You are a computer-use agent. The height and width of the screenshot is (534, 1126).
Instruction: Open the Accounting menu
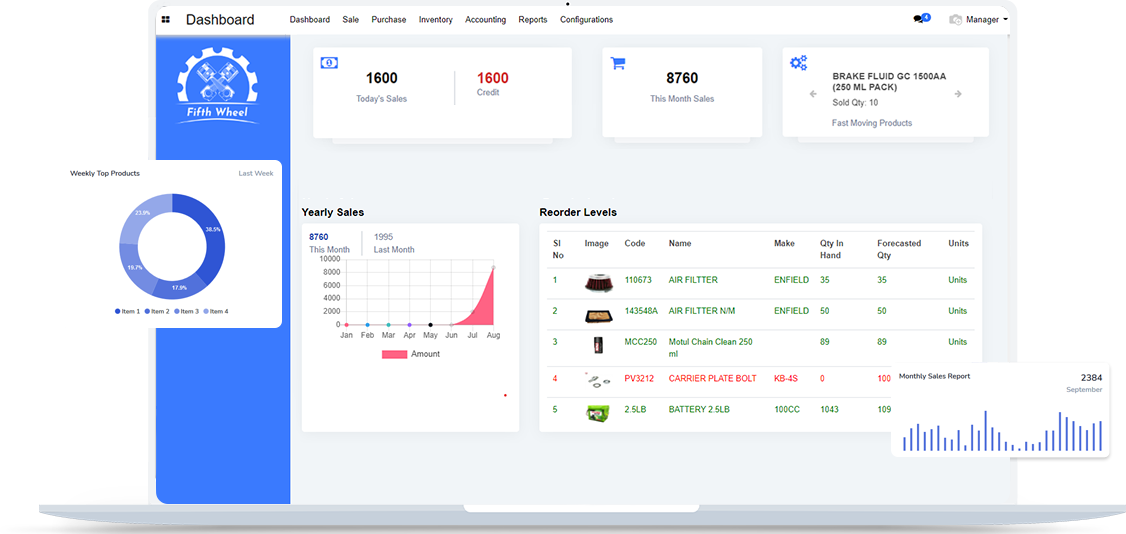(x=485, y=19)
